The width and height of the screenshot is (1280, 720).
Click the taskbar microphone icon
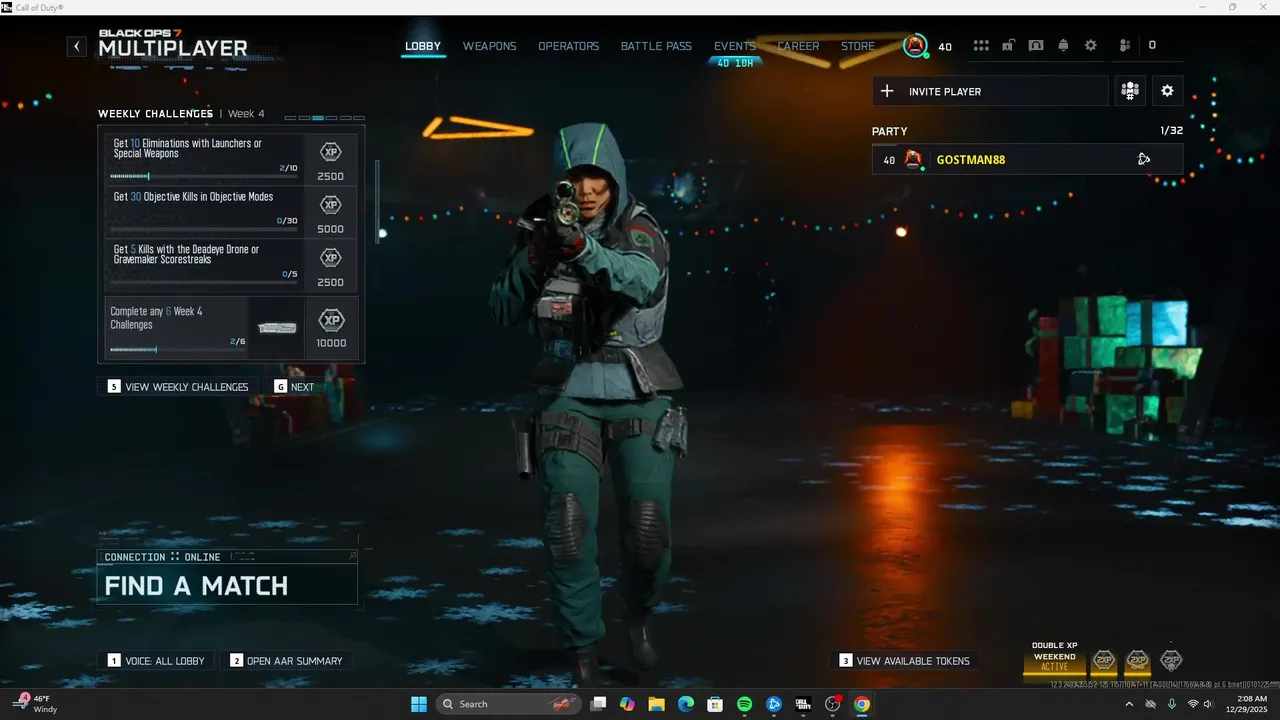coord(1171,704)
